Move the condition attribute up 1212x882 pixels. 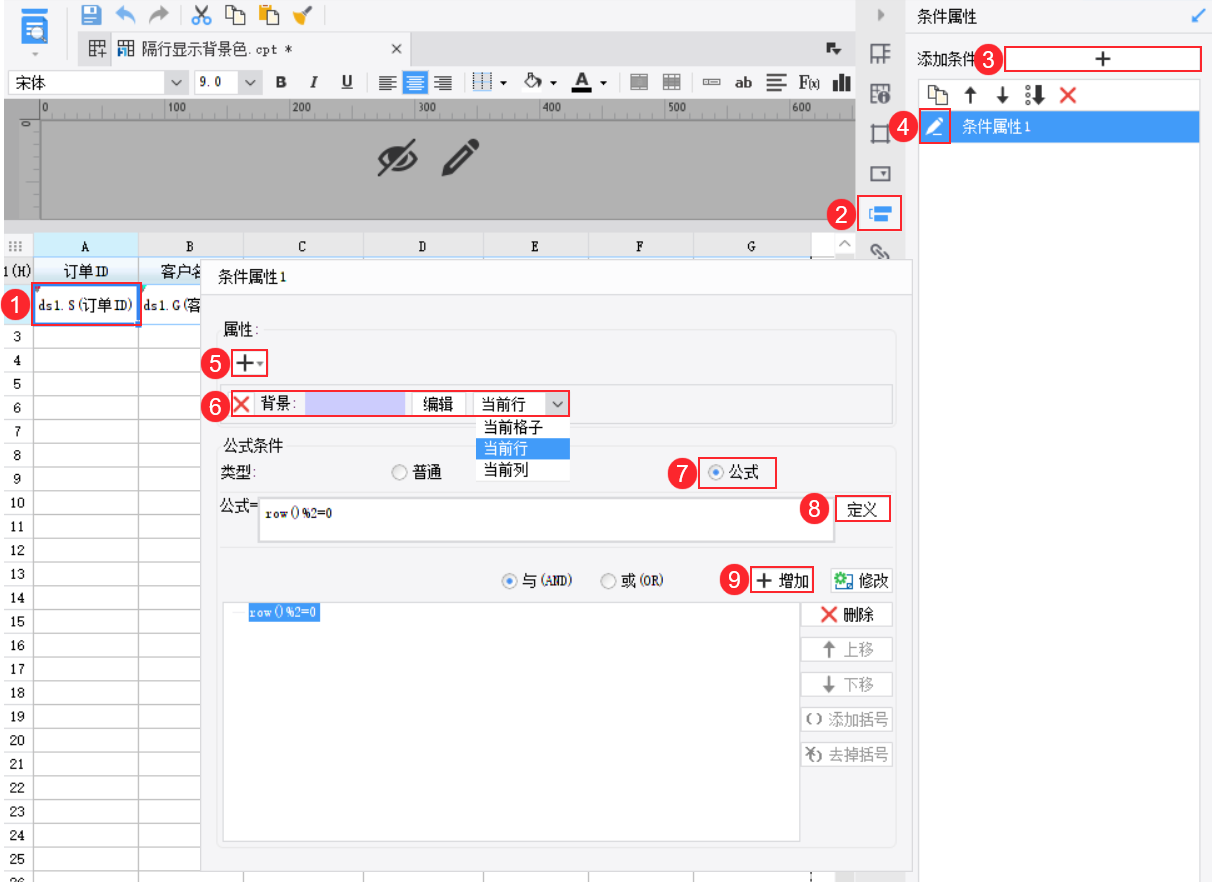tap(969, 95)
